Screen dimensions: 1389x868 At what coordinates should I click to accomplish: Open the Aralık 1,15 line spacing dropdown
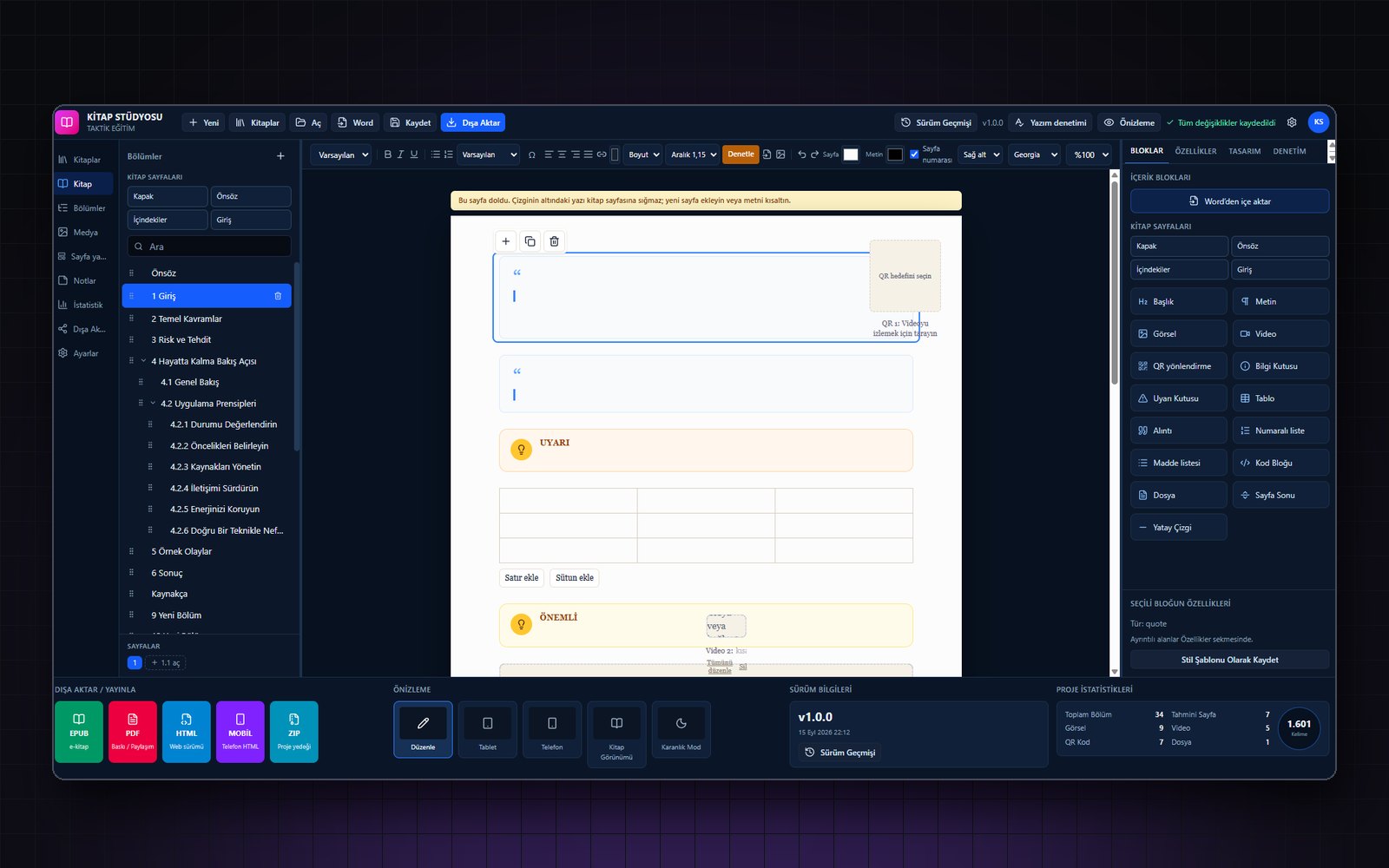click(x=693, y=155)
